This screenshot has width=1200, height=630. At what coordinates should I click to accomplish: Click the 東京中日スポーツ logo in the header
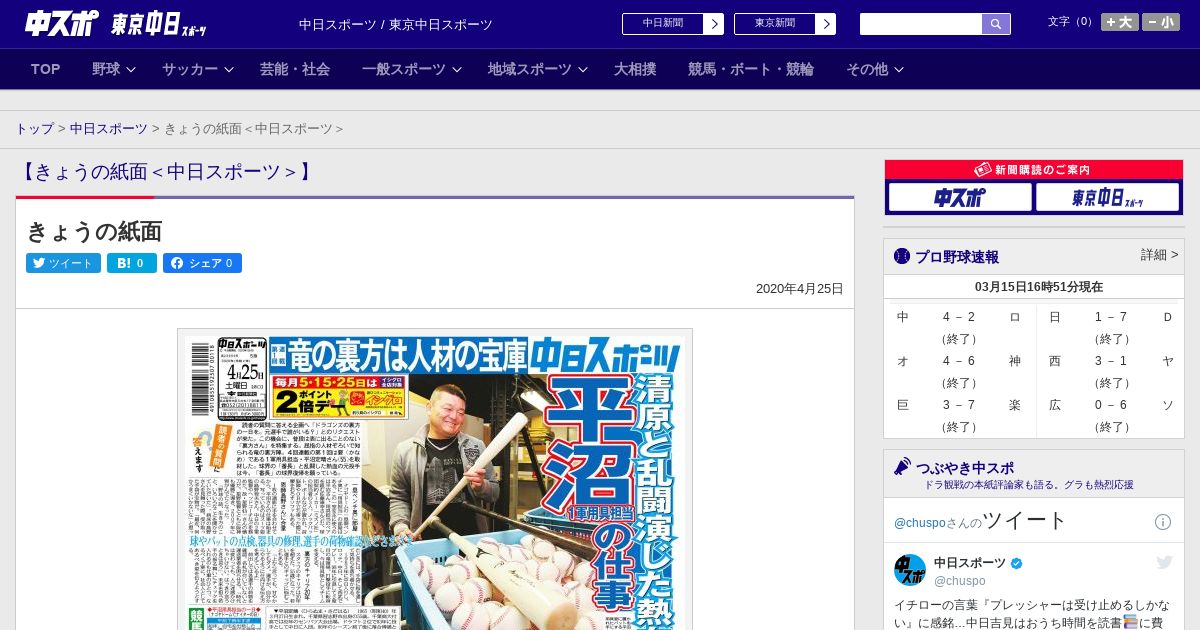pyautogui.click(x=158, y=25)
